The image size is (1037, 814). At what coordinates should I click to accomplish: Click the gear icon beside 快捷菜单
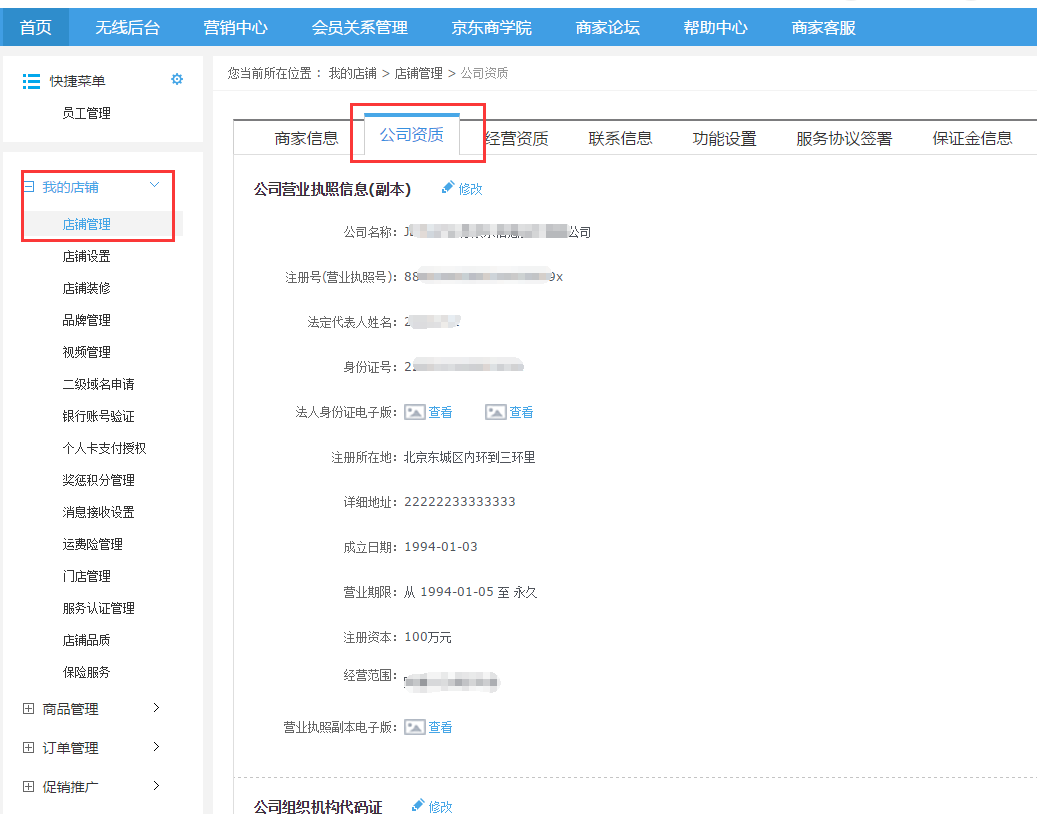click(x=177, y=80)
